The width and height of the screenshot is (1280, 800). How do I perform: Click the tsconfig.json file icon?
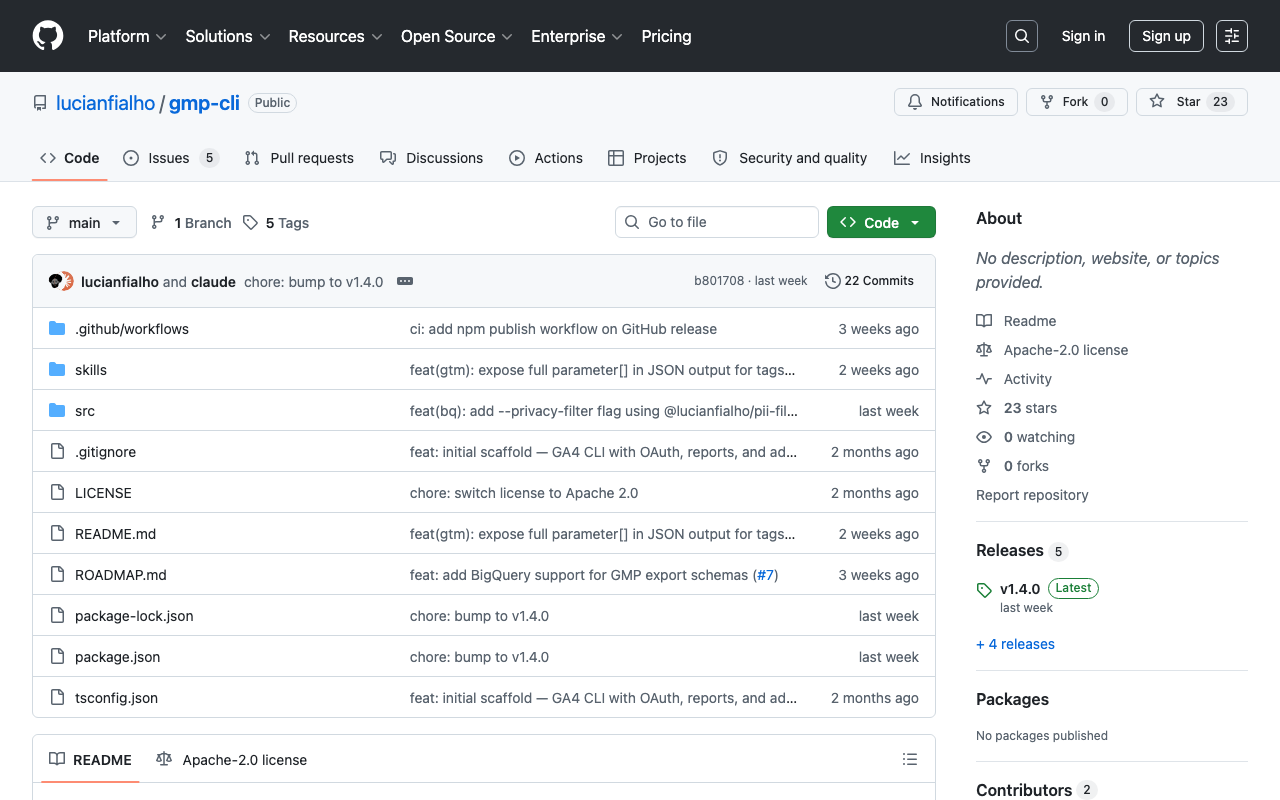[x=57, y=698]
